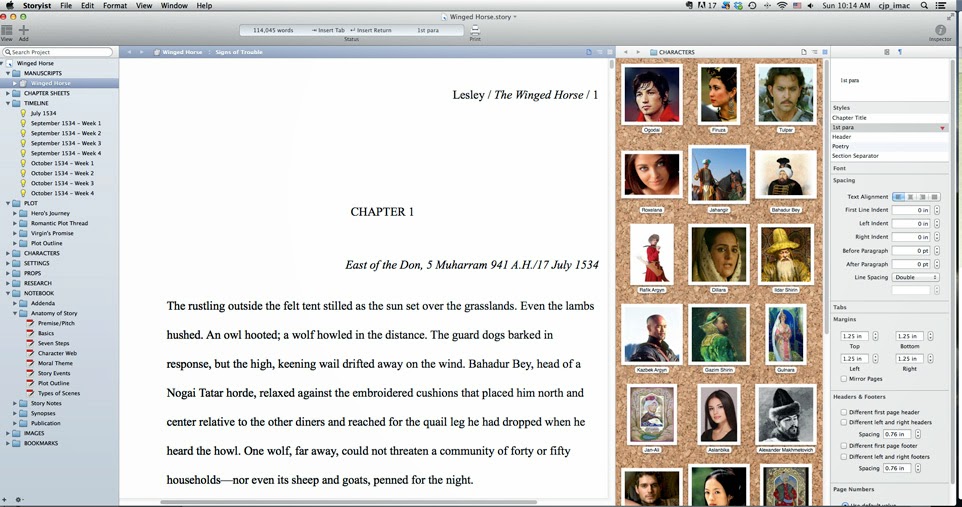Screen dimensions: 962x507
Task: Check Different left and right headers
Action: [844, 422]
